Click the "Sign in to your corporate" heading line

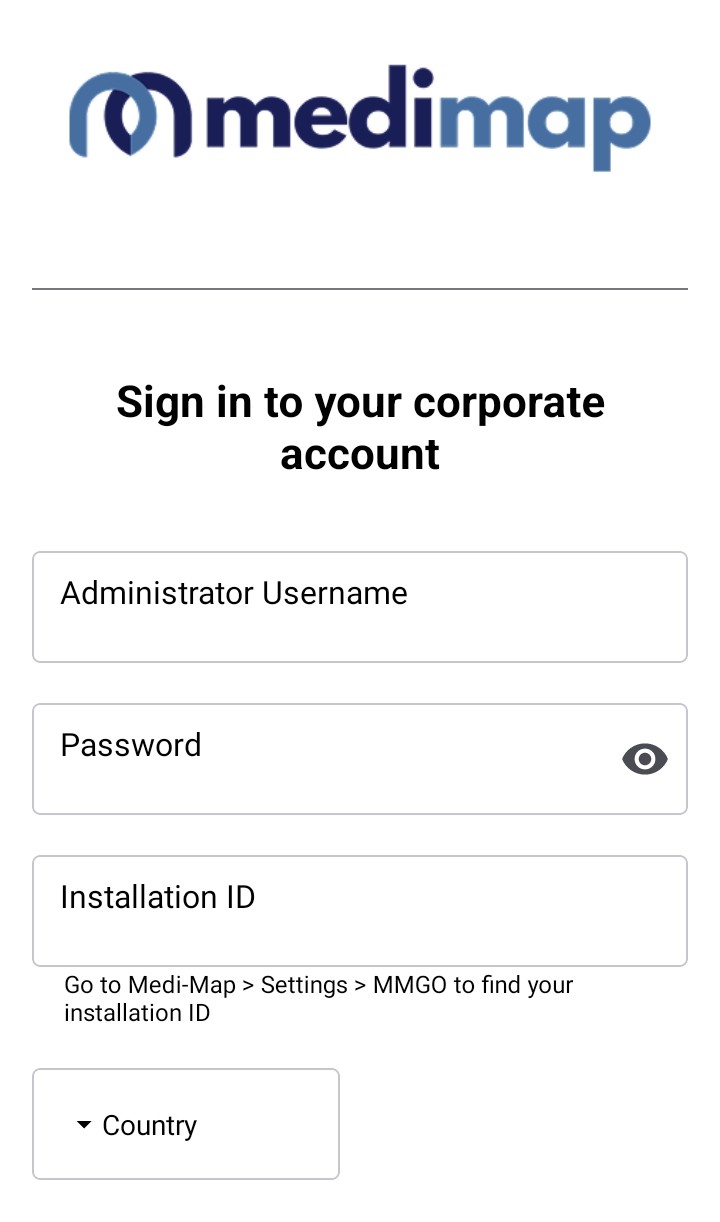click(x=360, y=403)
